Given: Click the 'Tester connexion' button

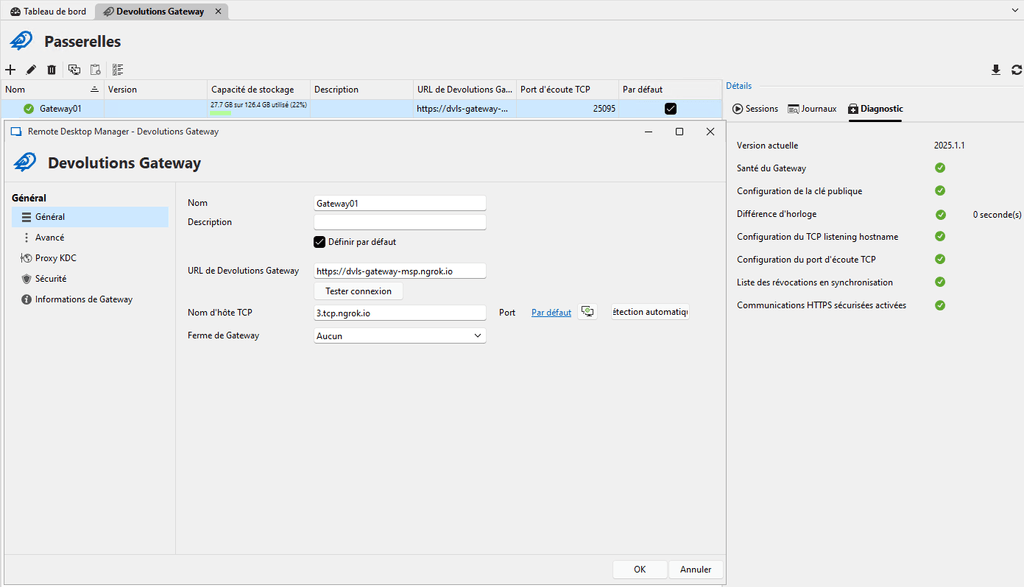Looking at the screenshot, I should coord(359,291).
